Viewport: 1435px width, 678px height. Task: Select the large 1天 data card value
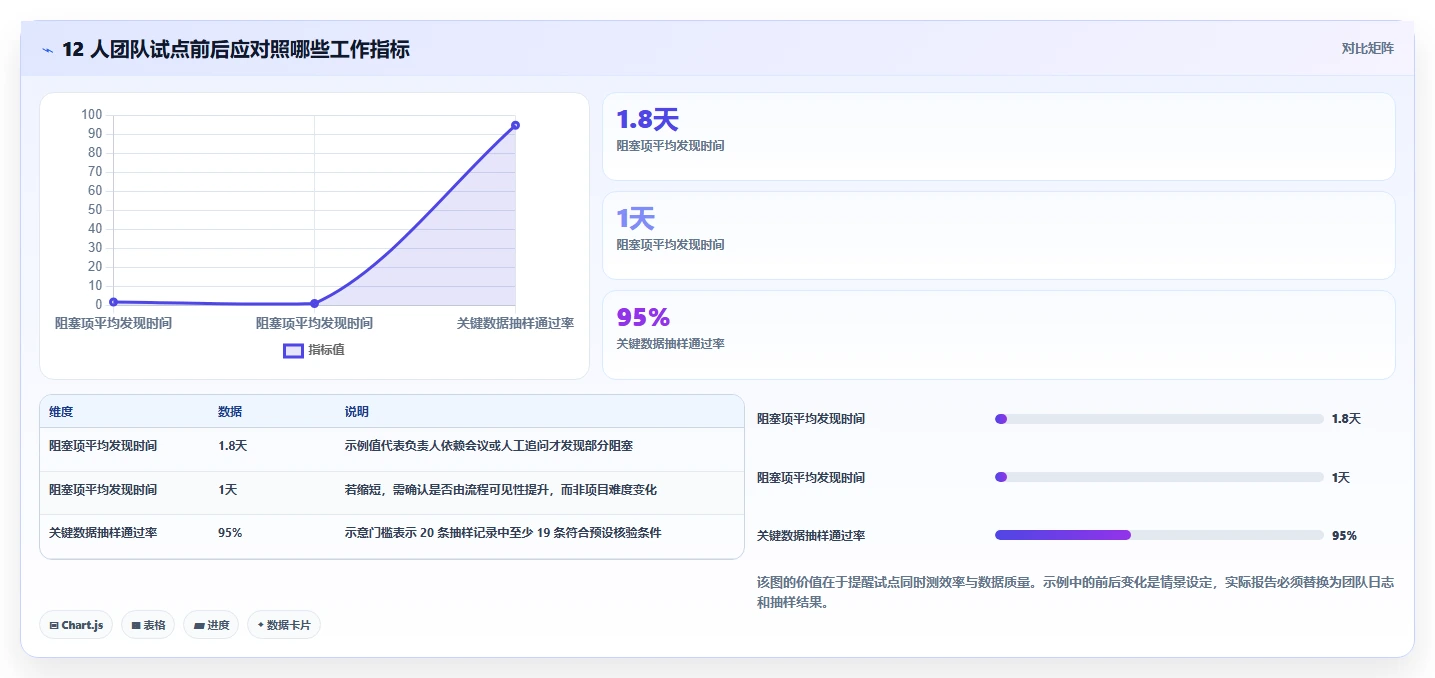(635, 219)
